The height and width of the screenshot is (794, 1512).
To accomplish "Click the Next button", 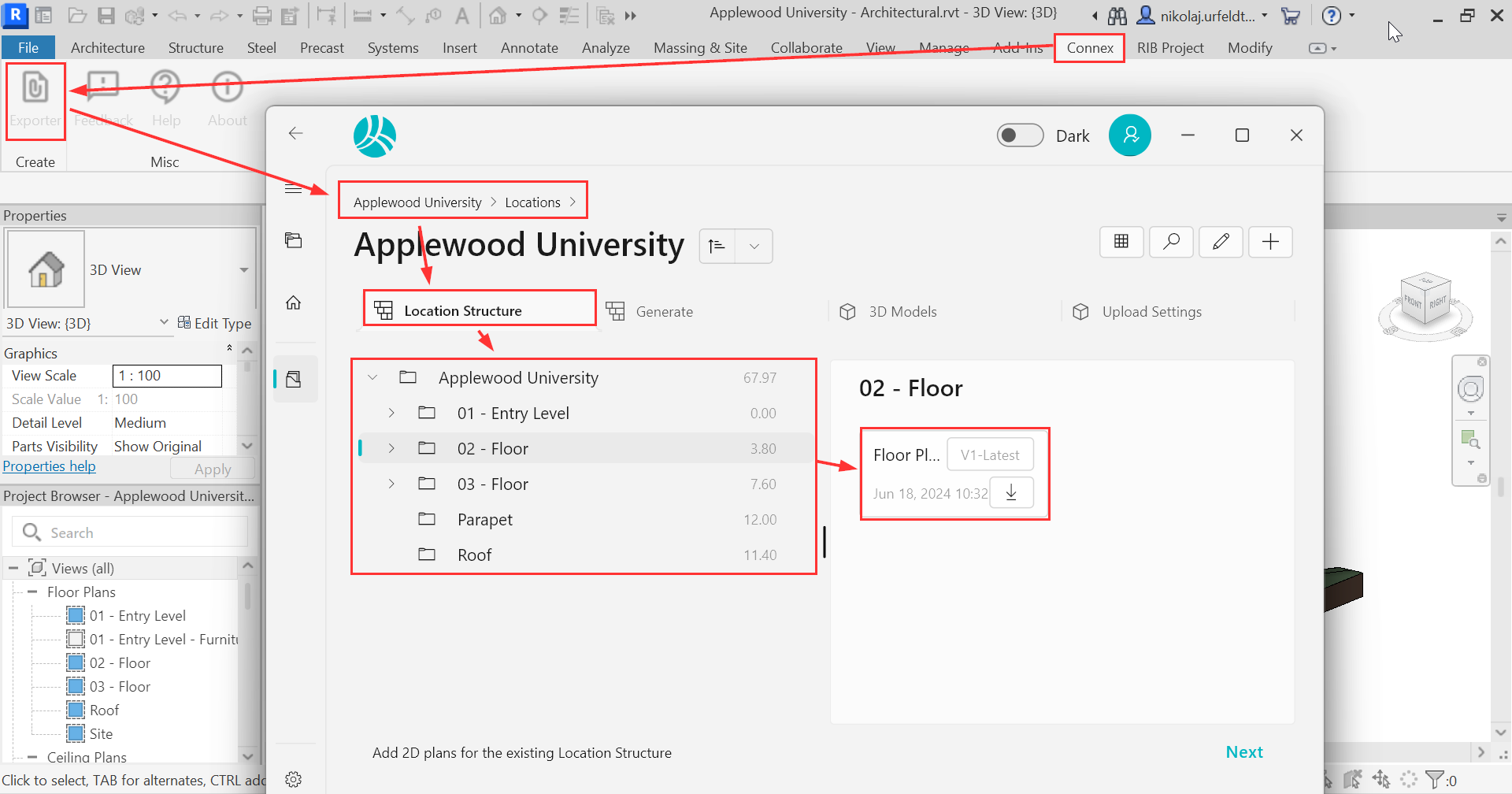I will 1243,752.
